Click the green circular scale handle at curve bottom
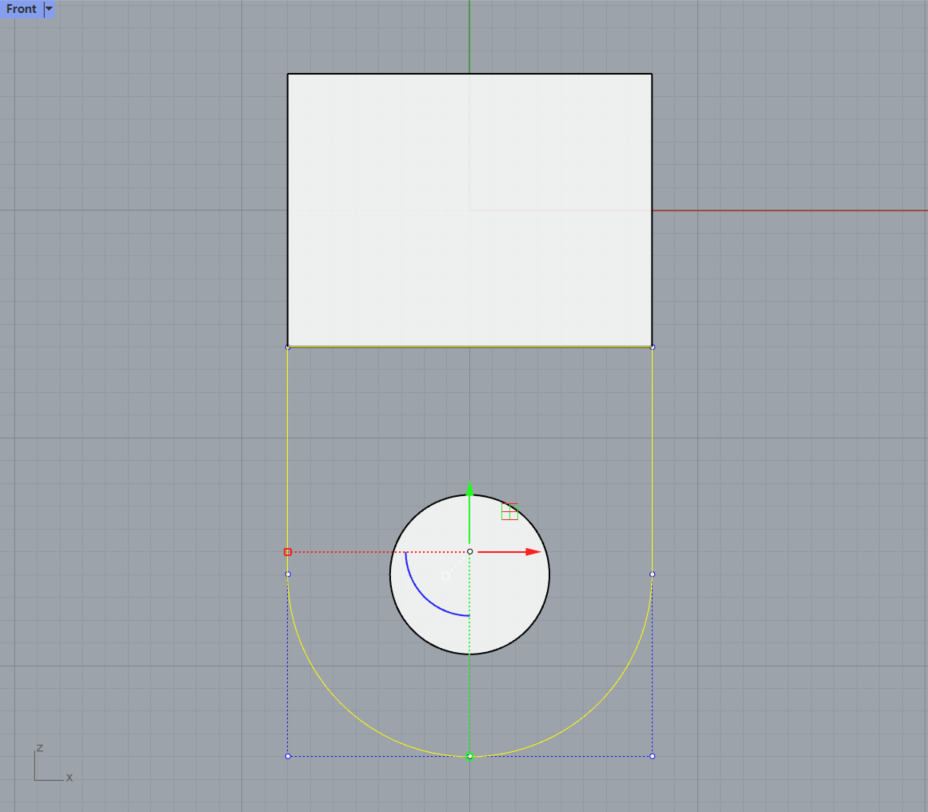Viewport: 928px width, 812px height. pos(469,756)
